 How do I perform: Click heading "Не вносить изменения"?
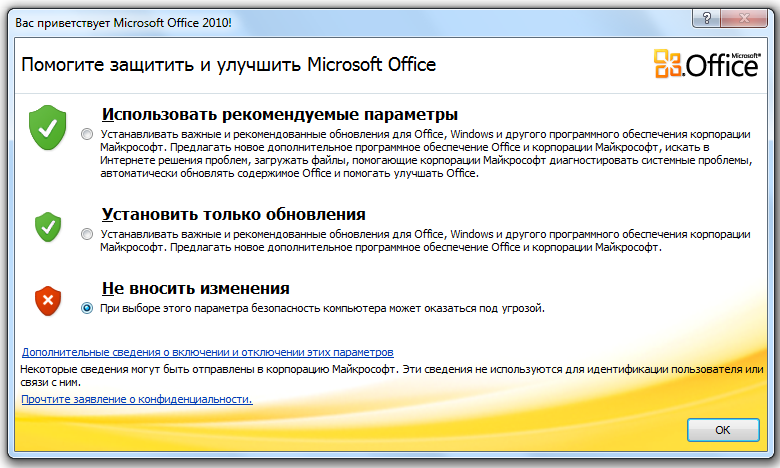pos(195,288)
